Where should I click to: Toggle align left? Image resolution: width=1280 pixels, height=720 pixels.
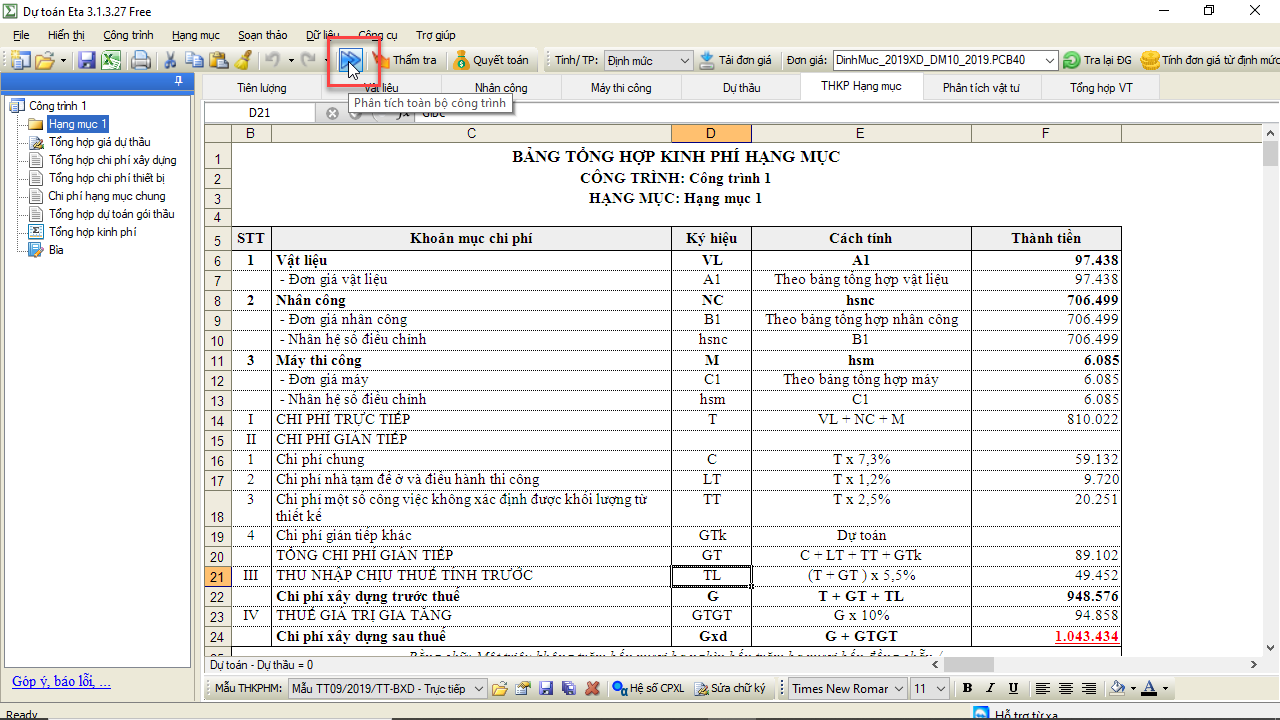point(1043,688)
